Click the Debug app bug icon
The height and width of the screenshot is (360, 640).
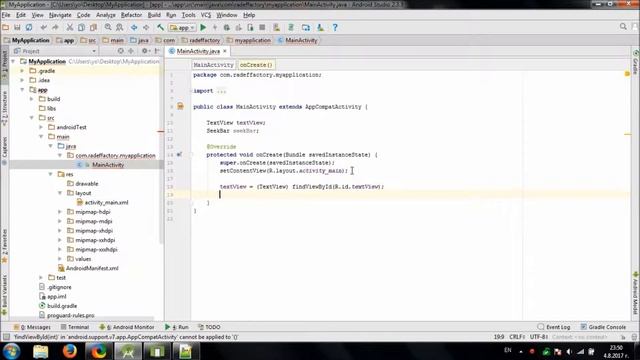[227, 27]
